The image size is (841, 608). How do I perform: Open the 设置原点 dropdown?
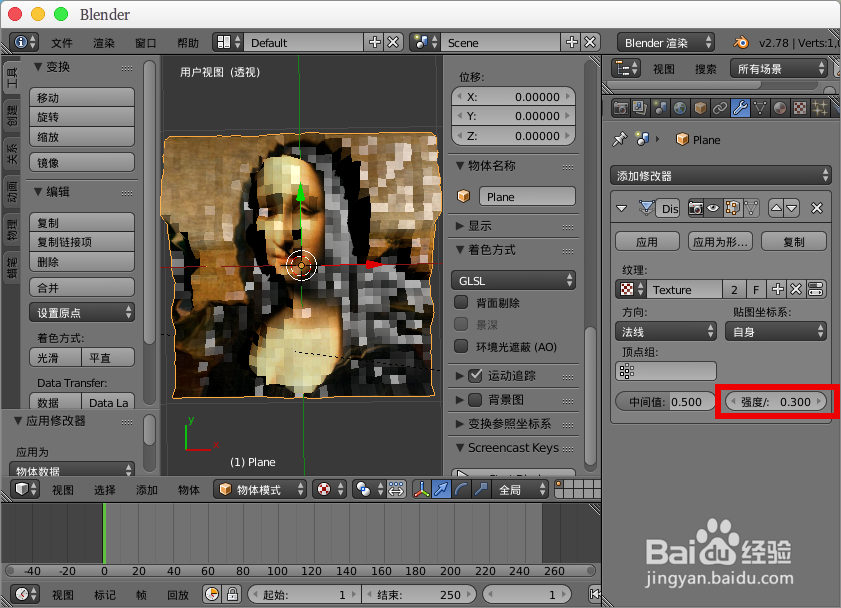(x=82, y=313)
